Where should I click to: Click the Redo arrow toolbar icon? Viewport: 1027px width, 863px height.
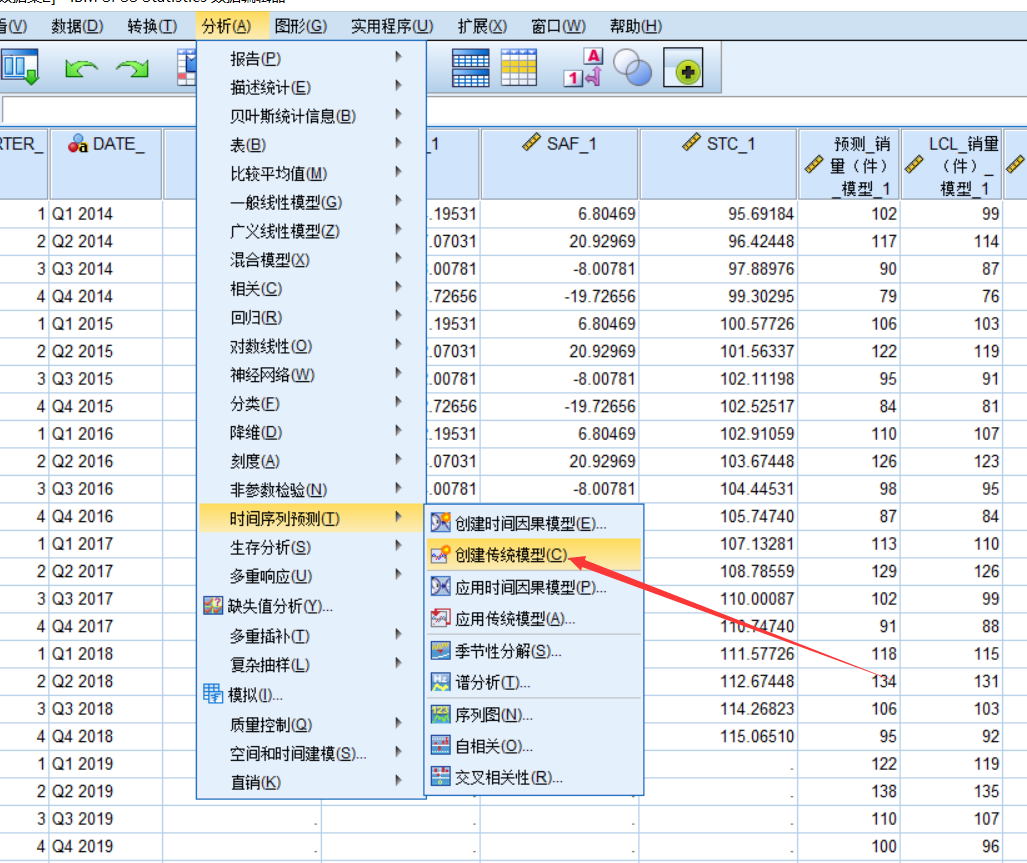[132, 68]
